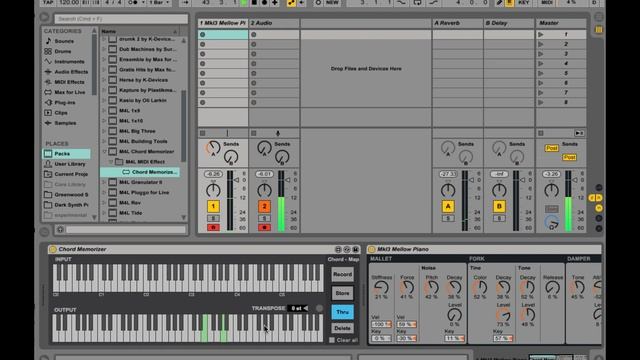Viewport: 640px width, 360px height.
Task: Click Chord Memorizer save preset icon
Action: point(356,249)
